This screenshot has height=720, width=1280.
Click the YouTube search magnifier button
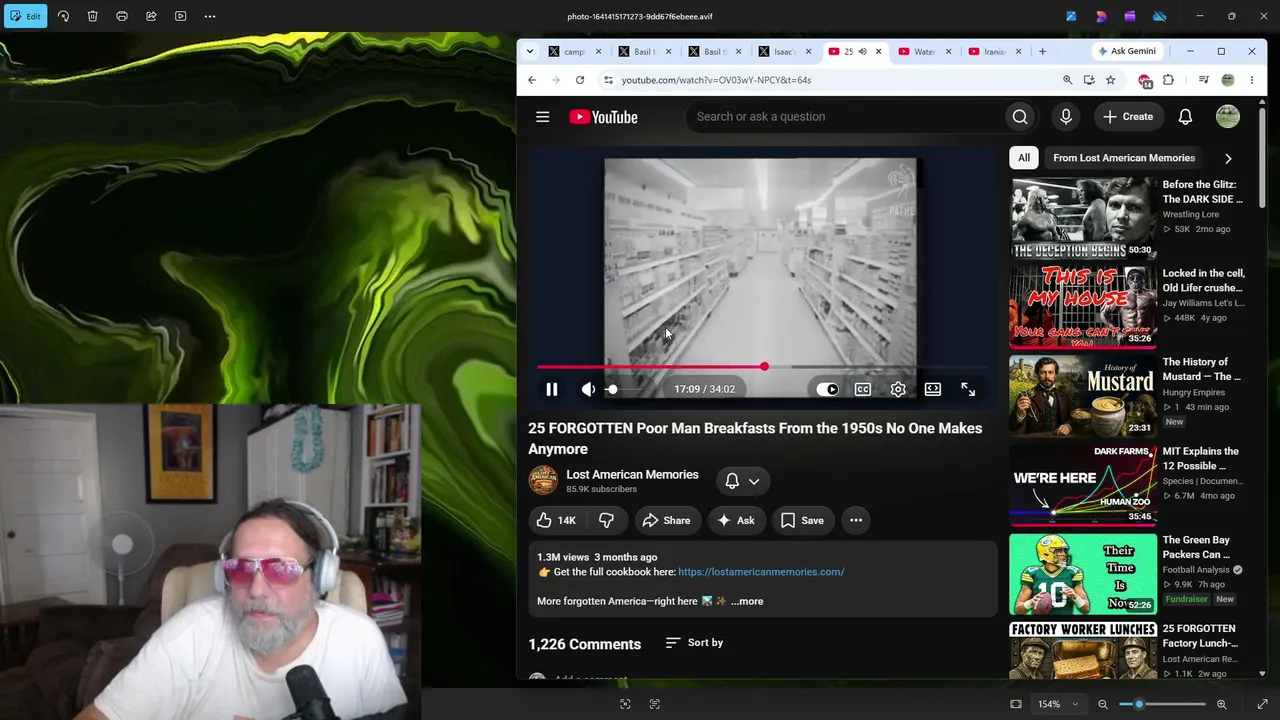click(1020, 117)
